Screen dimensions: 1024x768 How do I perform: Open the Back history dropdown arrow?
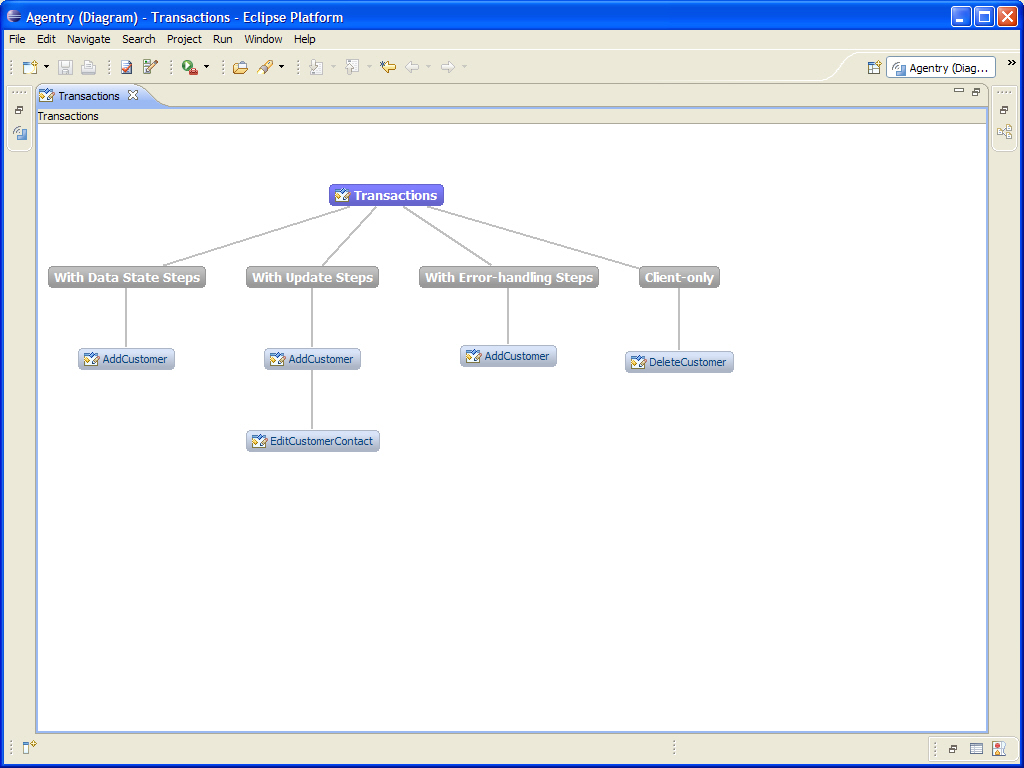pyautogui.click(x=428, y=67)
